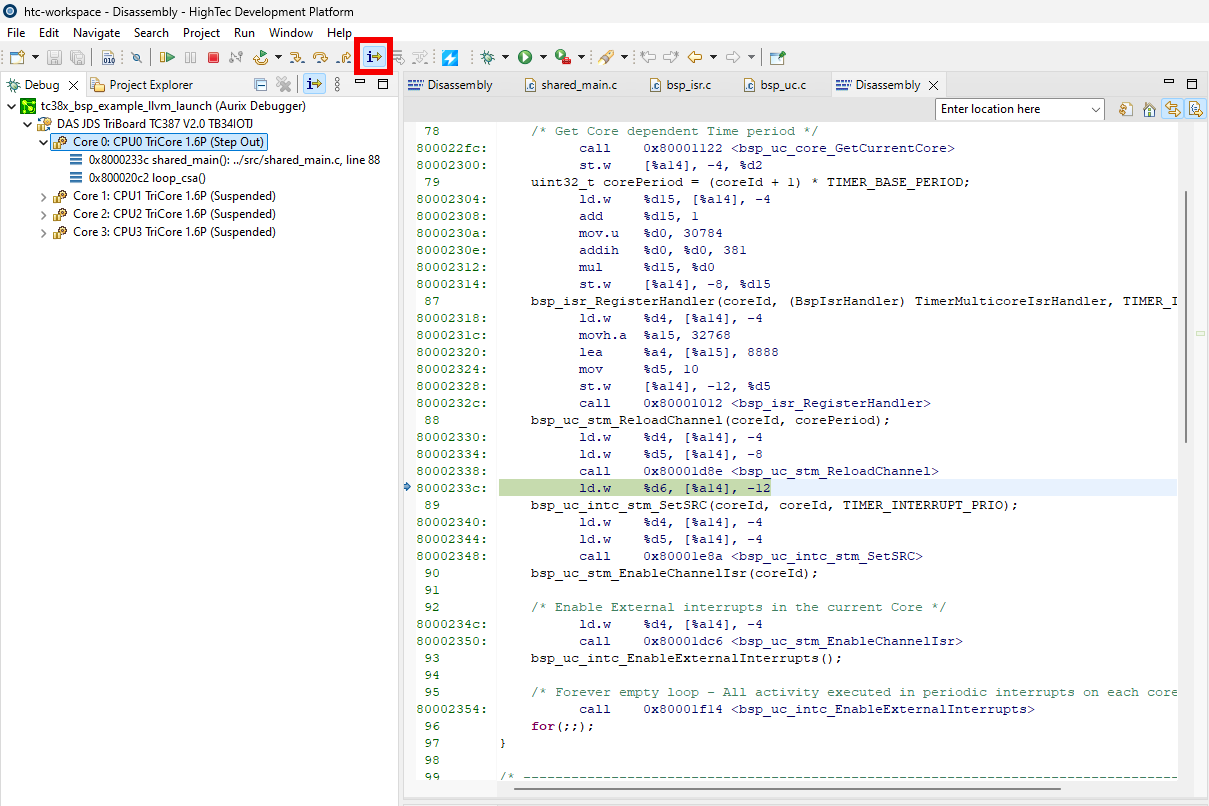Toggle Link with Active Debug Context
The height and width of the screenshot is (806, 1209).
[x=1172, y=110]
